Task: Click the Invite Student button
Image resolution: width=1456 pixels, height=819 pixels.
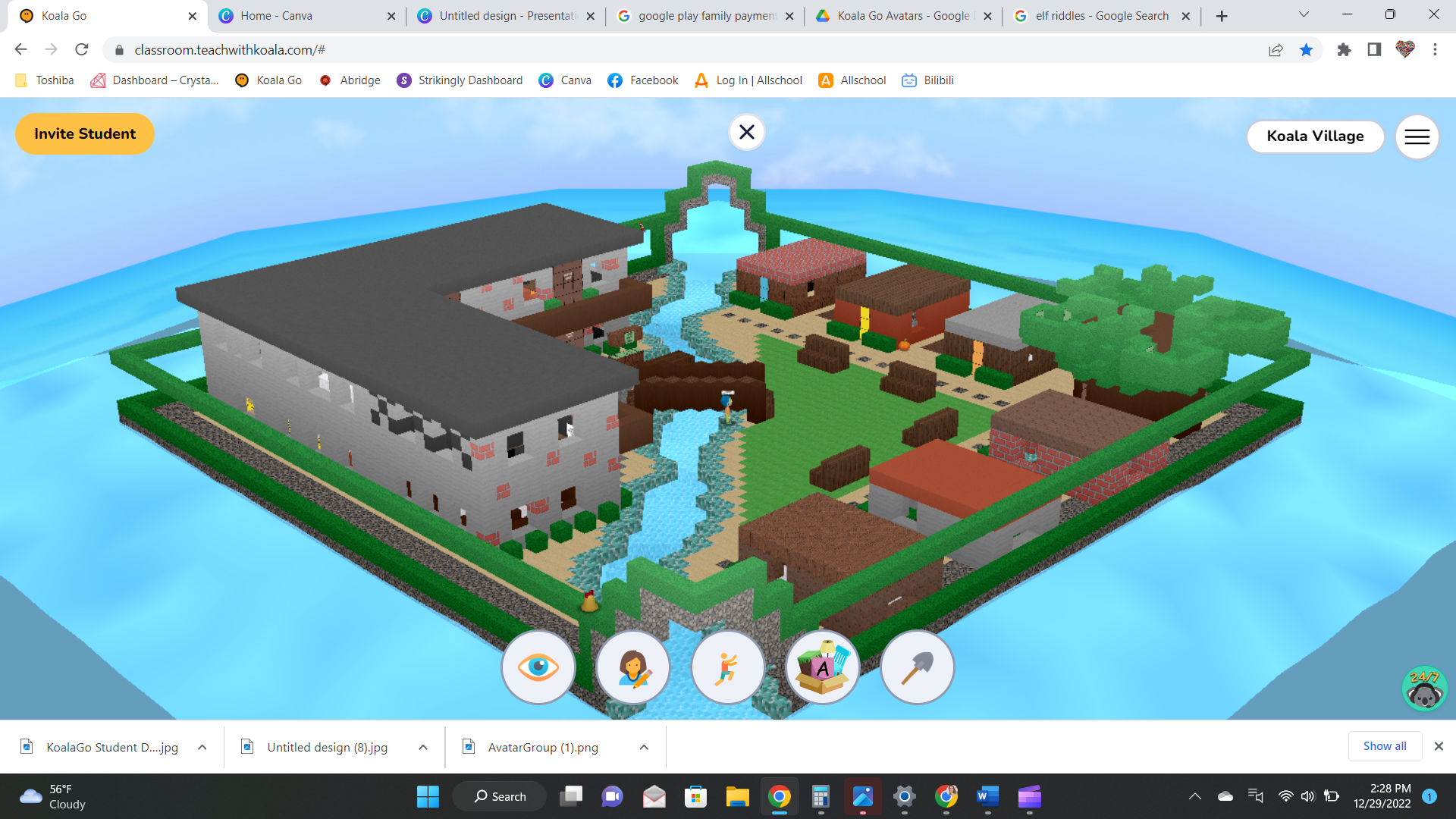Action: pos(84,133)
